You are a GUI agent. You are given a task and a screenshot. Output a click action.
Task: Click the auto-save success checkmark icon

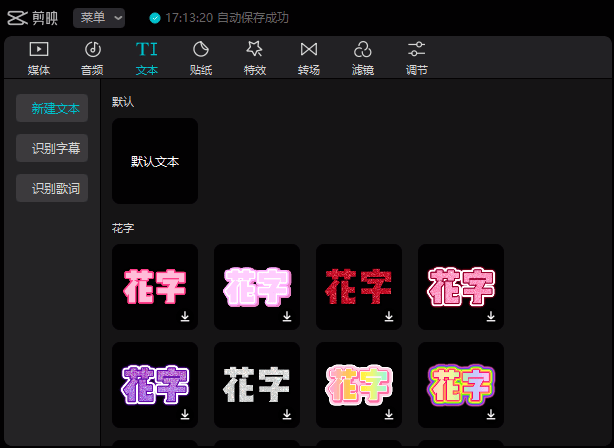(155, 18)
